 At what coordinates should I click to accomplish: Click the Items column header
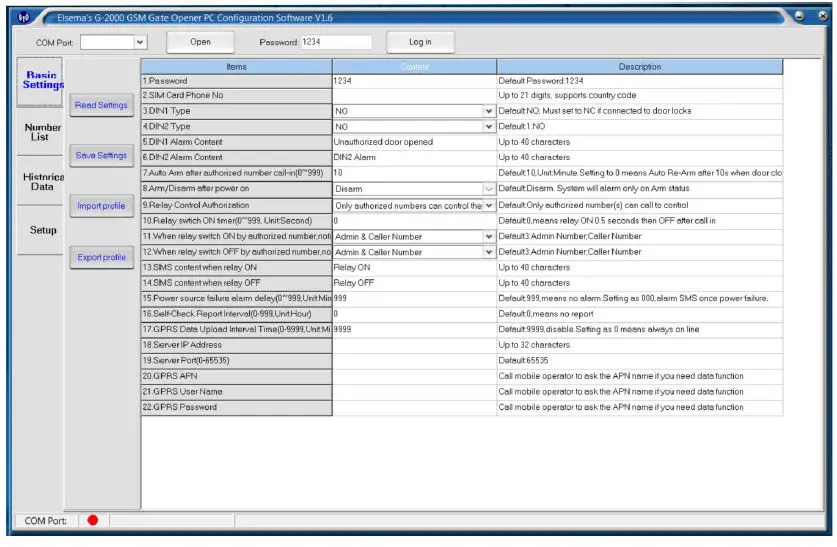tap(236, 67)
